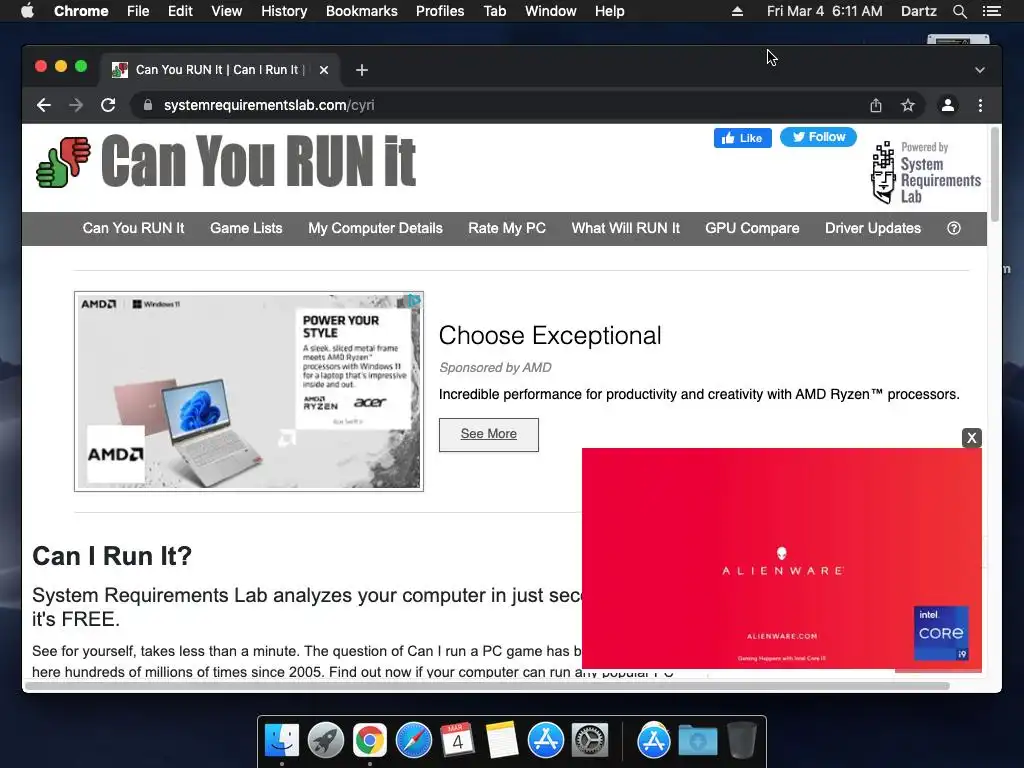Open Notes from the Dock
Screen dimensions: 1024x768
pyautogui.click(x=502, y=741)
